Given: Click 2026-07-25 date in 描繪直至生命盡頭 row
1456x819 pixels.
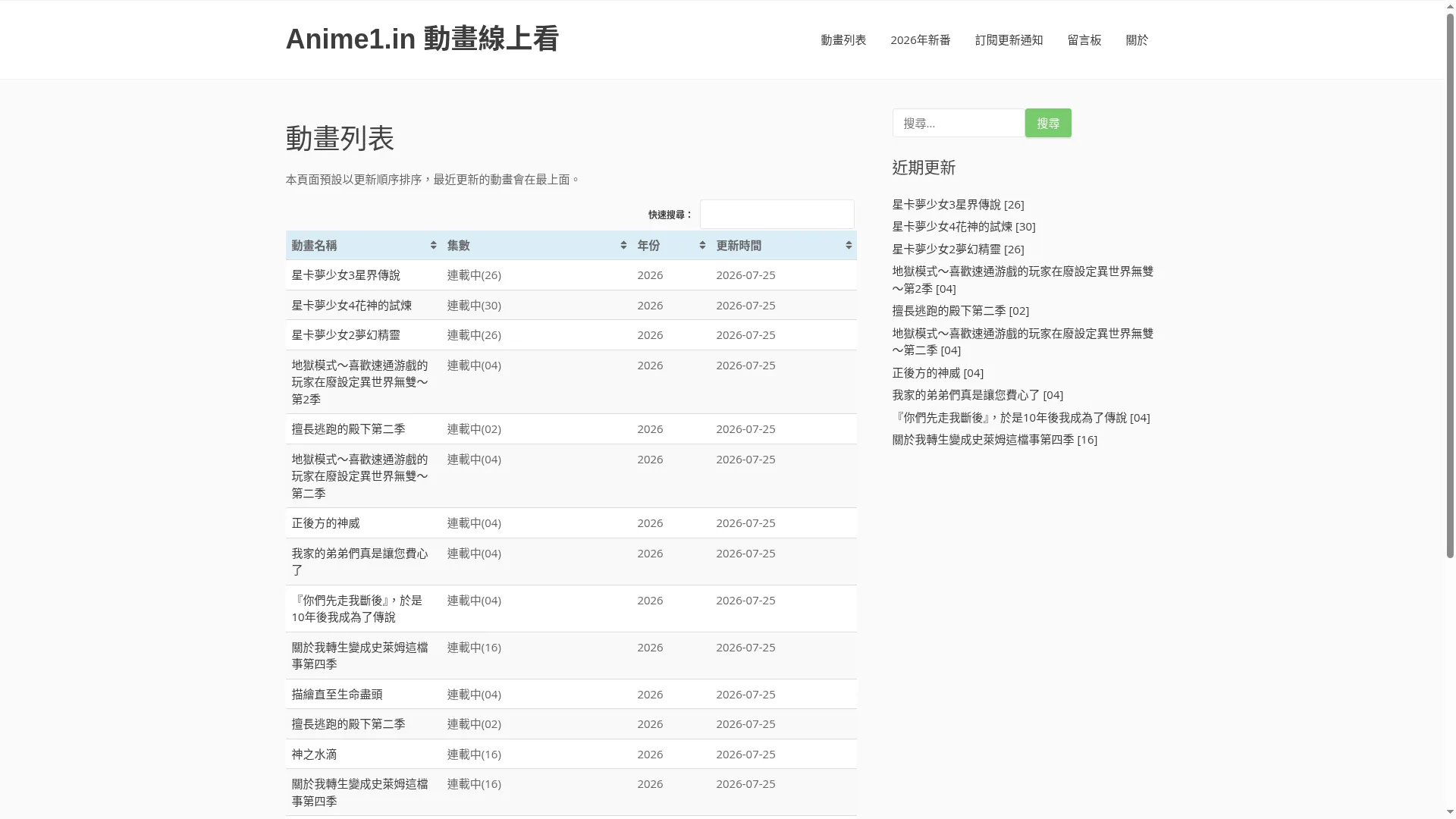Looking at the screenshot, I should pos(746,695).
